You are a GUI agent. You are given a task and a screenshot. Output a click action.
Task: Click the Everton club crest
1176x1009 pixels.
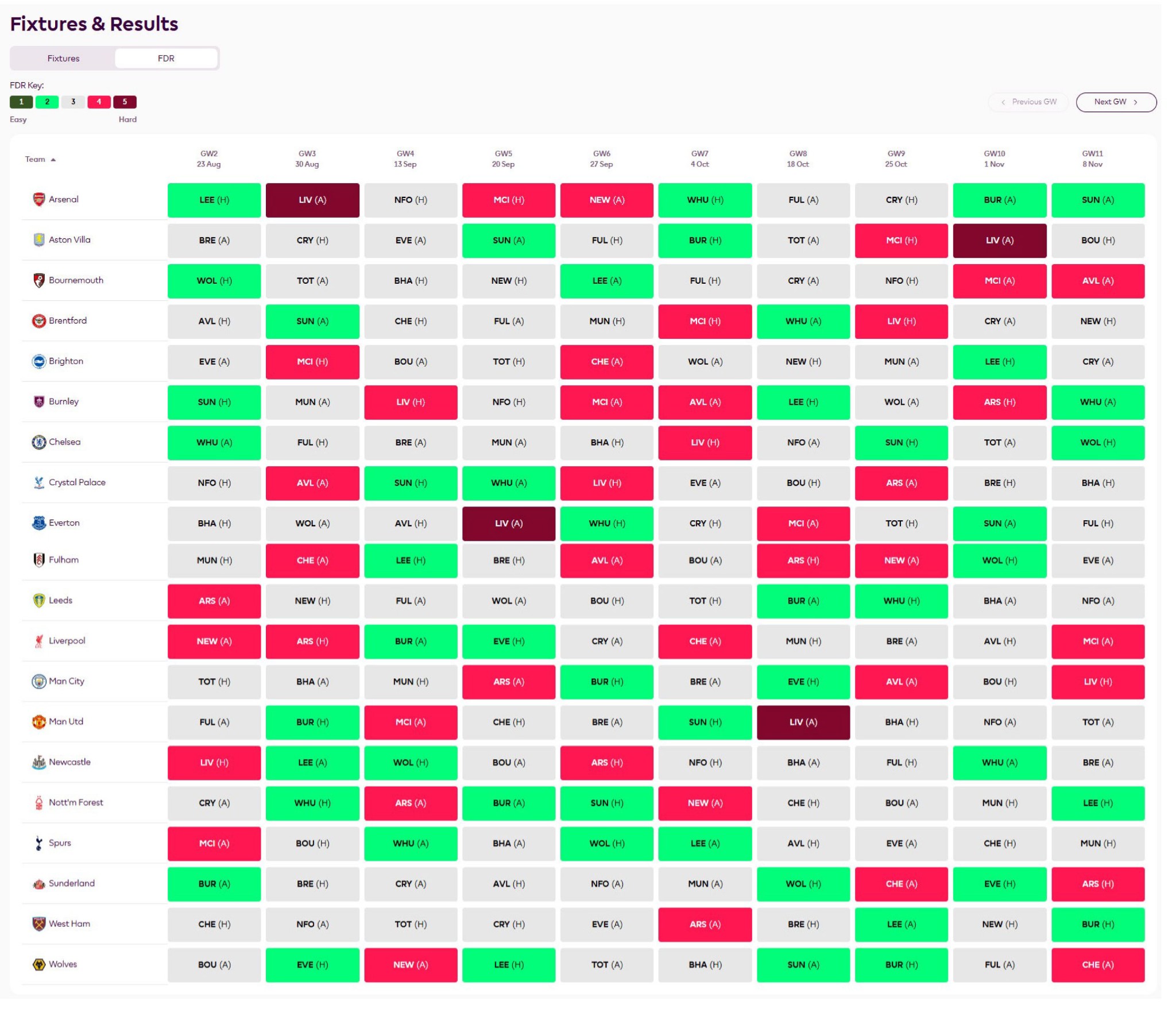[x=38, y=523]
